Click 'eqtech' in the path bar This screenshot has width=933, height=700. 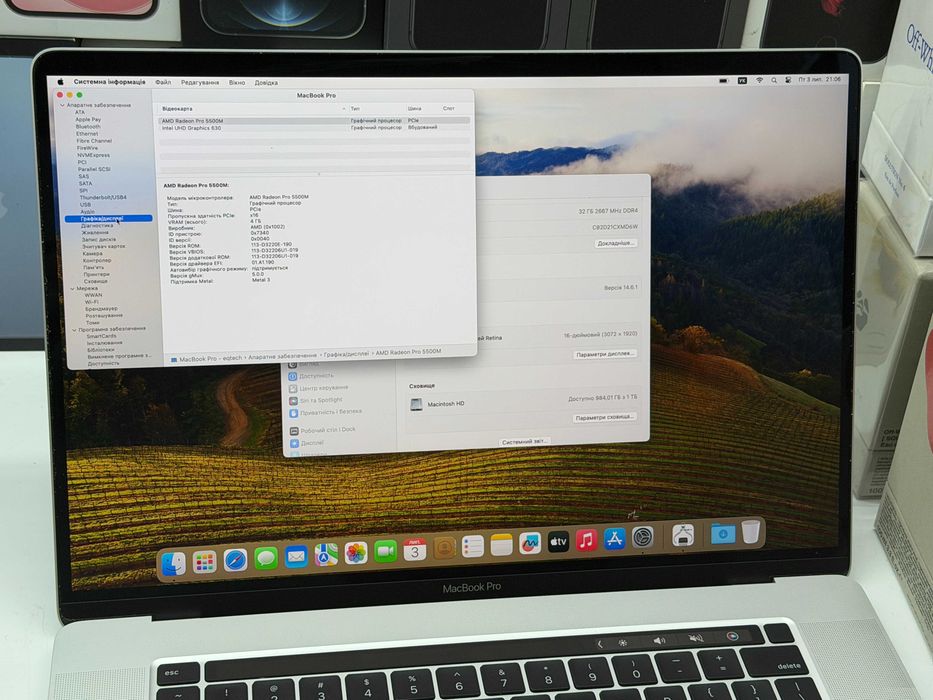pyautogui.click(x=232, y=358)
